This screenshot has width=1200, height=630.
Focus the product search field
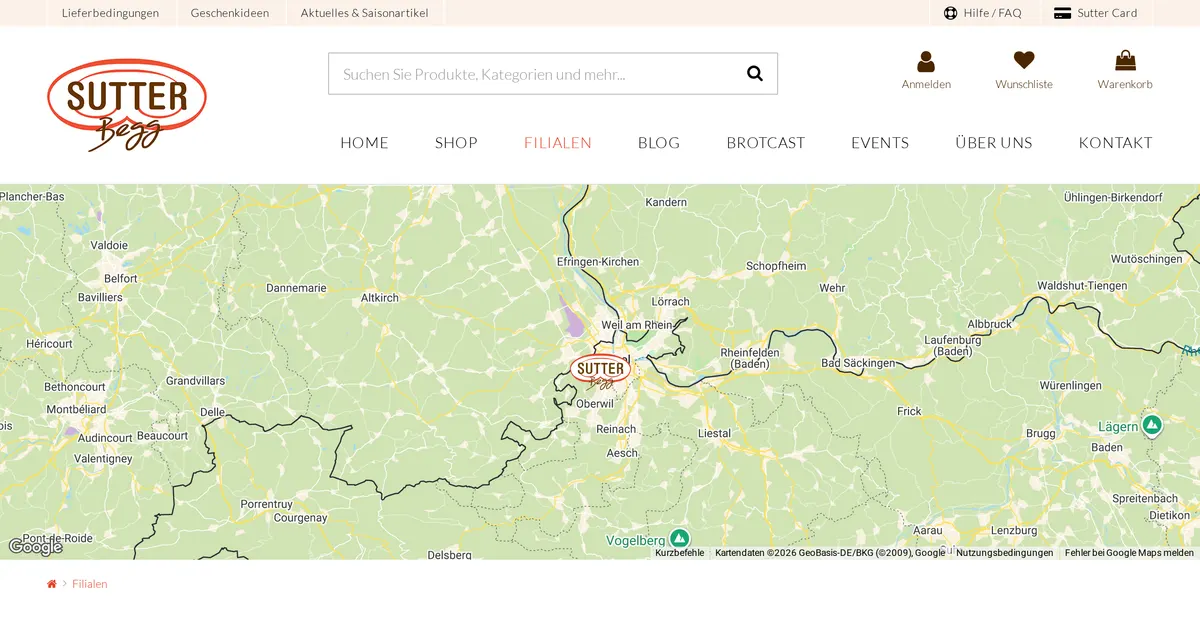(x=552, y=74)
